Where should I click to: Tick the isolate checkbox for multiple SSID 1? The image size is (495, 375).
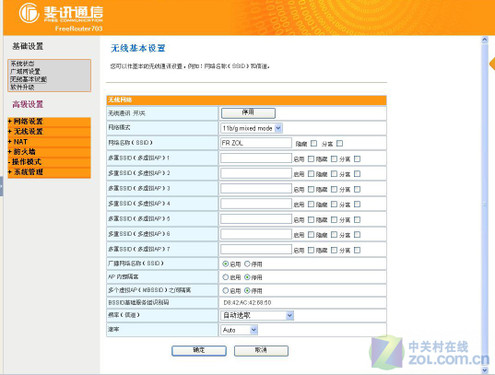(x=357, y=159)
